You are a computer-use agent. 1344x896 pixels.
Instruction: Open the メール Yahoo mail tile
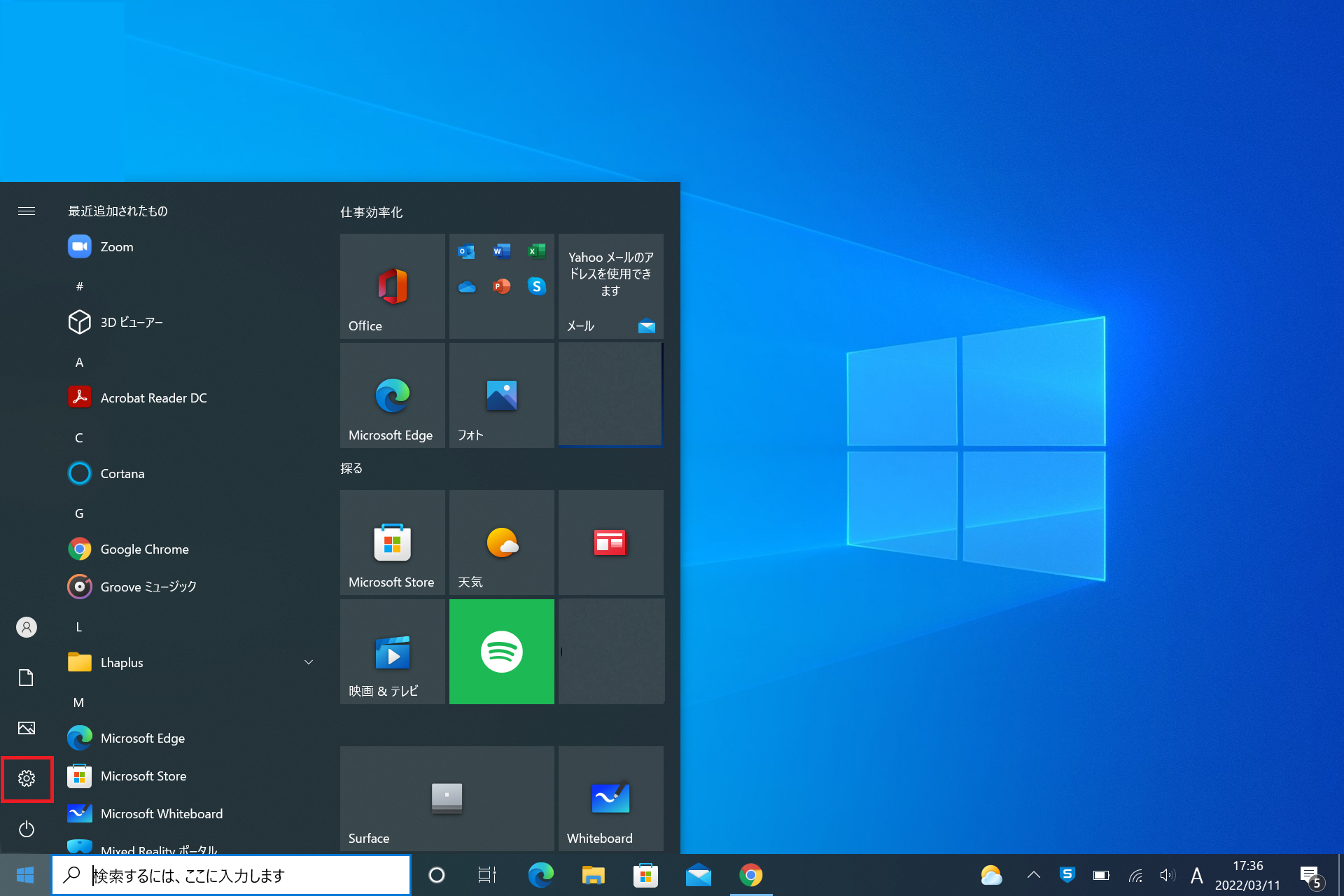(611, 286)
